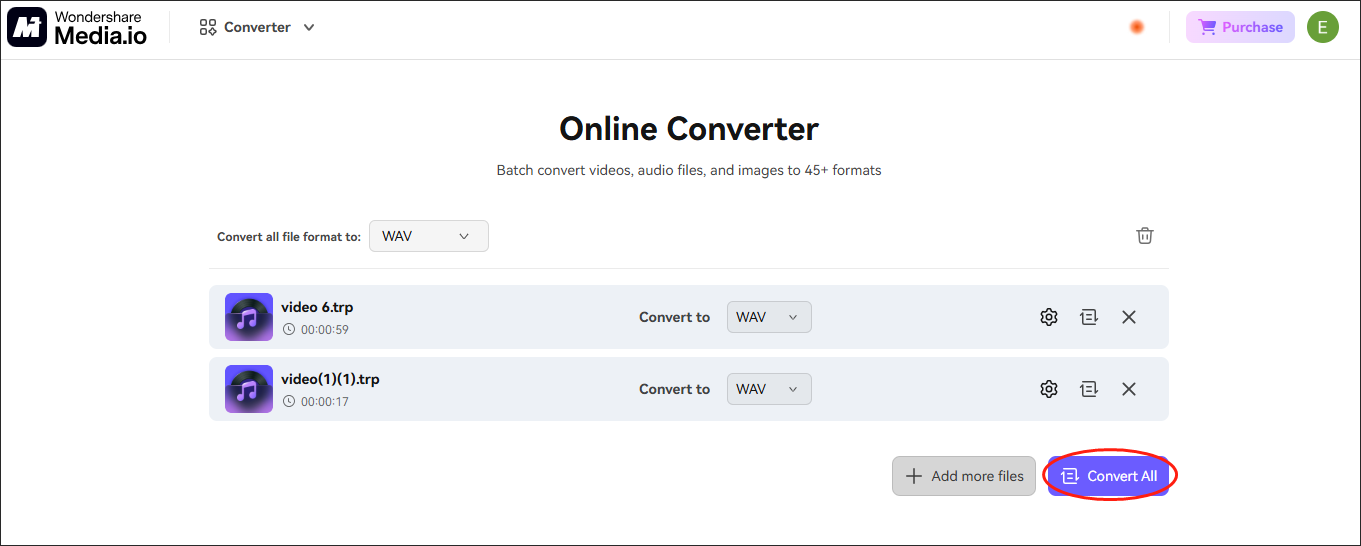Open settings gear for video(1)(1).trp
1361x546 pixels.
coord(1049,389)
